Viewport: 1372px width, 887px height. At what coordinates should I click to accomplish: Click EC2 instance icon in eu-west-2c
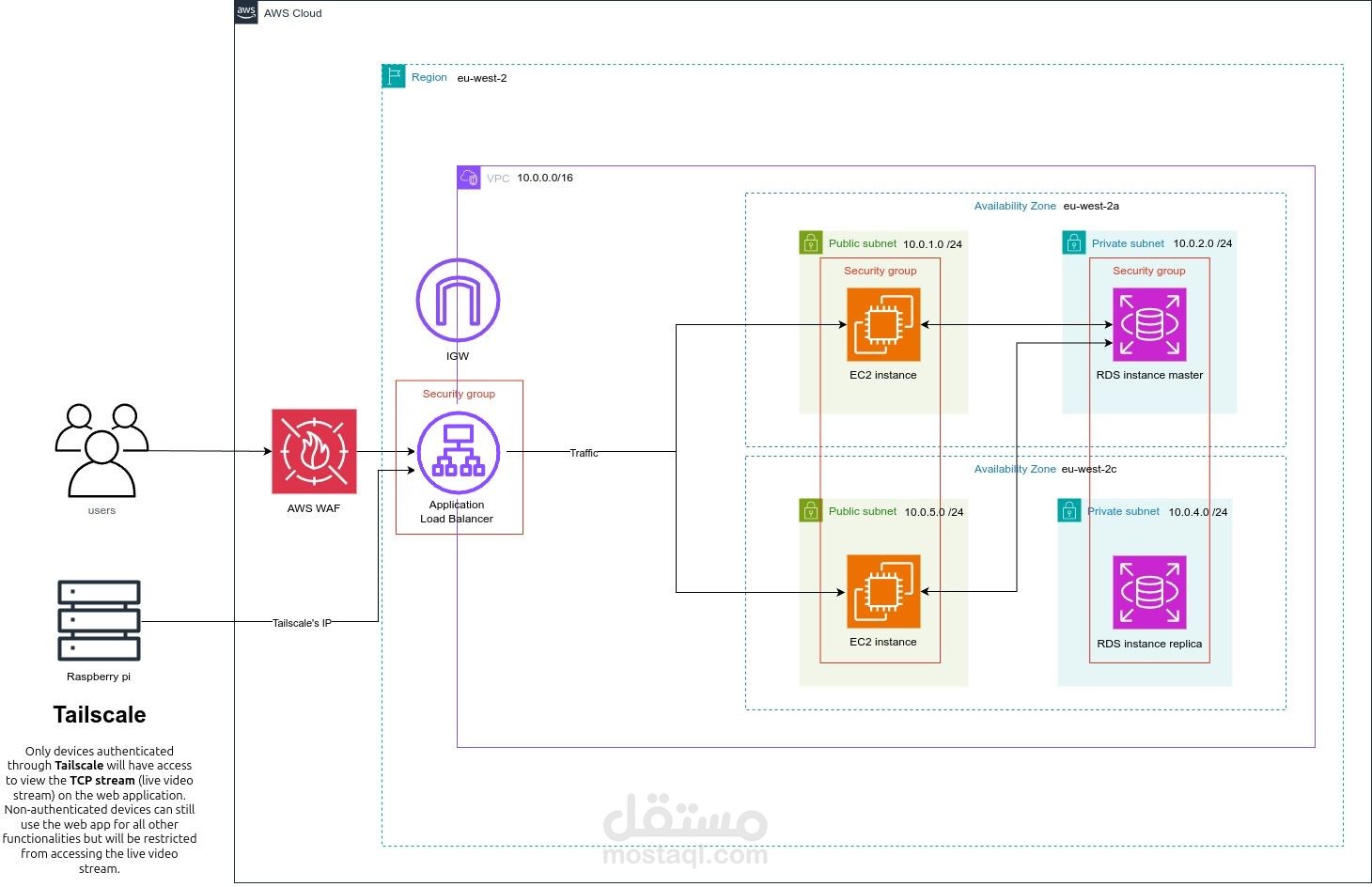(x=883, y=592)
